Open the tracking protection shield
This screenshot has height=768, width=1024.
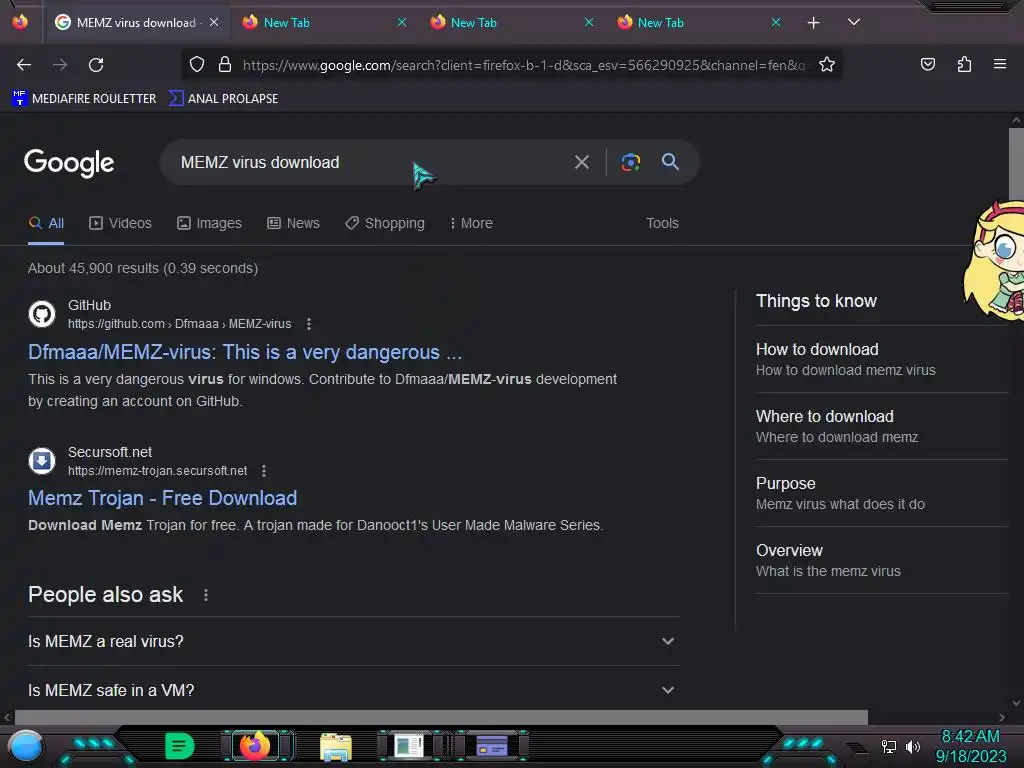tap(197, 65)
